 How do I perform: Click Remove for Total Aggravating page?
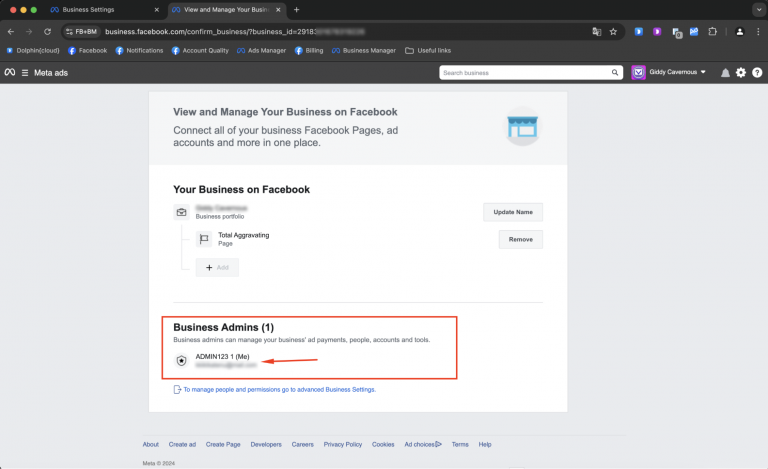point(521,239)
